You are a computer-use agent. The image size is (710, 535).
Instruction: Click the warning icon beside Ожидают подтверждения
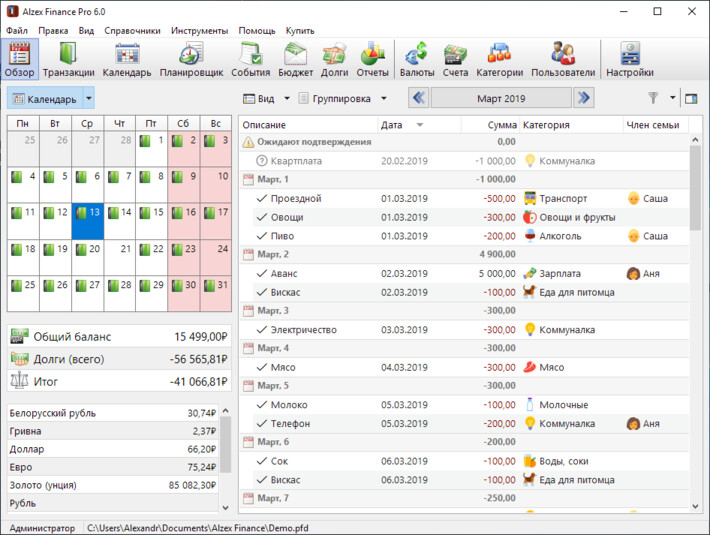tap(248, 142)
